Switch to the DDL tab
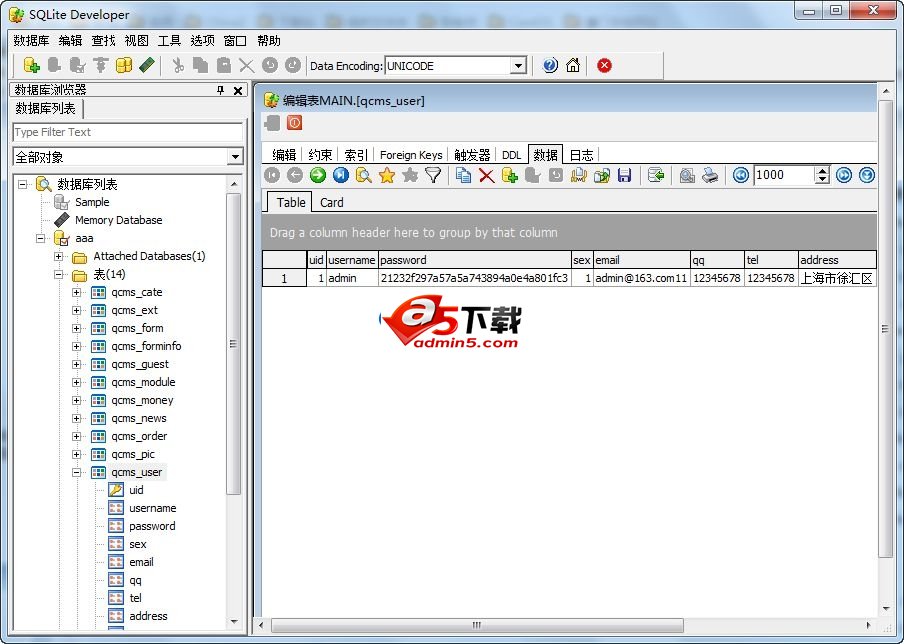The image size is (904, 644). [511, 155]
